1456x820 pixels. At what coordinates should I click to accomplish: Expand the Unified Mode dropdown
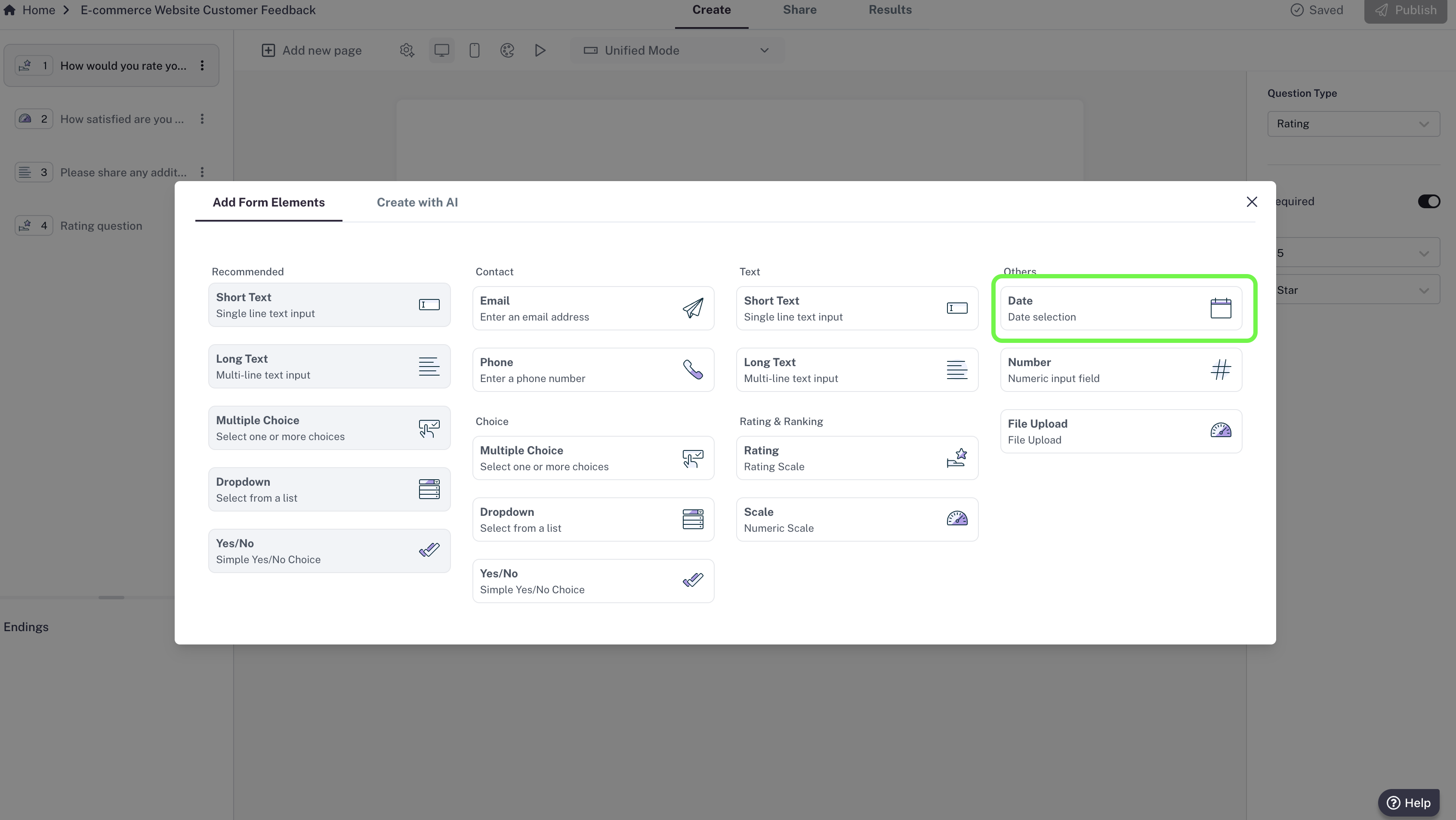click(676, 50)
